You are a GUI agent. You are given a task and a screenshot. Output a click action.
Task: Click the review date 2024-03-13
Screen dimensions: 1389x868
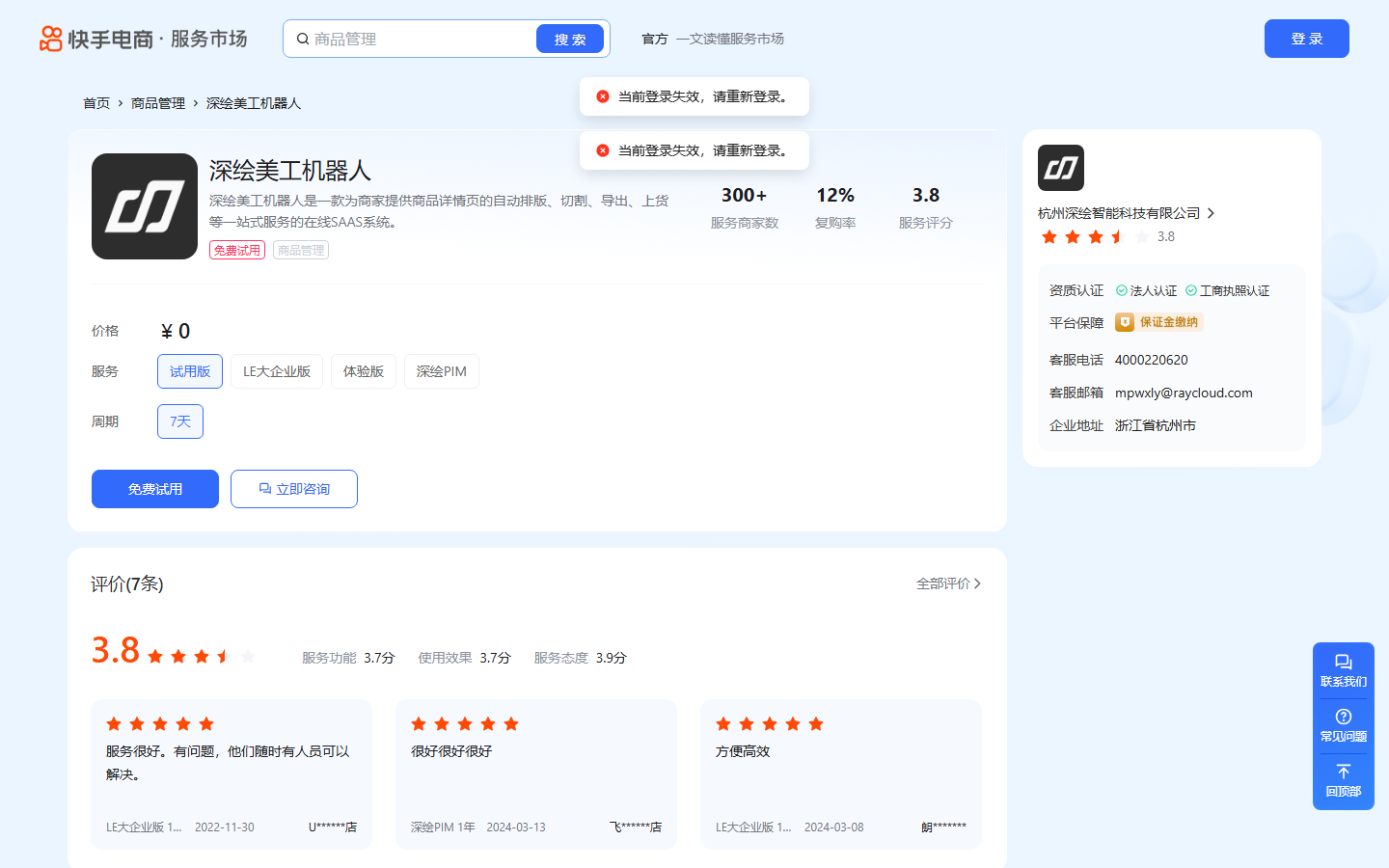(x=516, y=827)
